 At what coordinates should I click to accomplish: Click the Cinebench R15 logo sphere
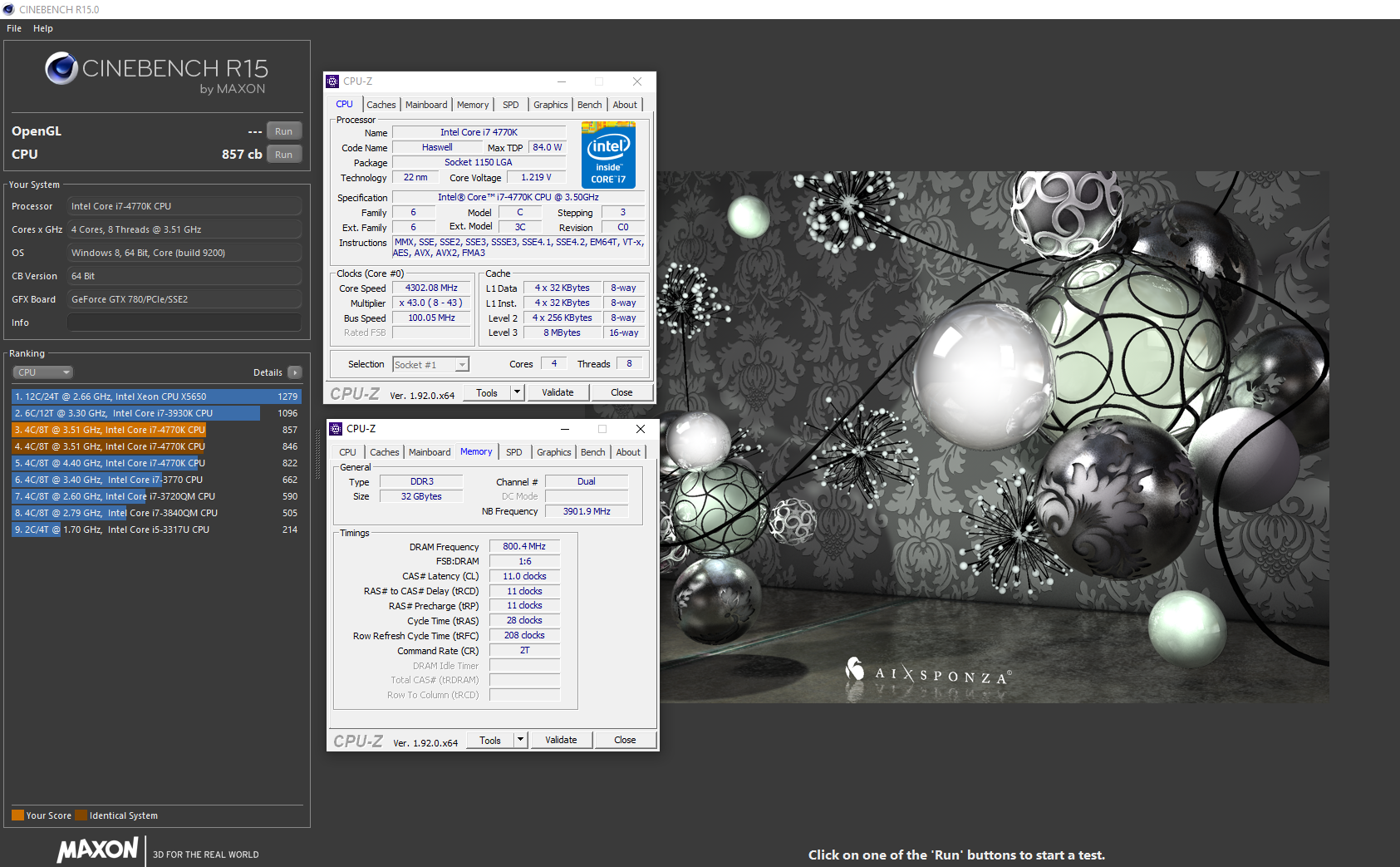[x=61, y=68]
